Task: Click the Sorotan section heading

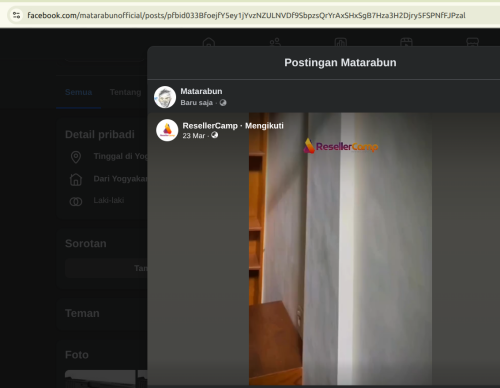Action: (86, 244)
